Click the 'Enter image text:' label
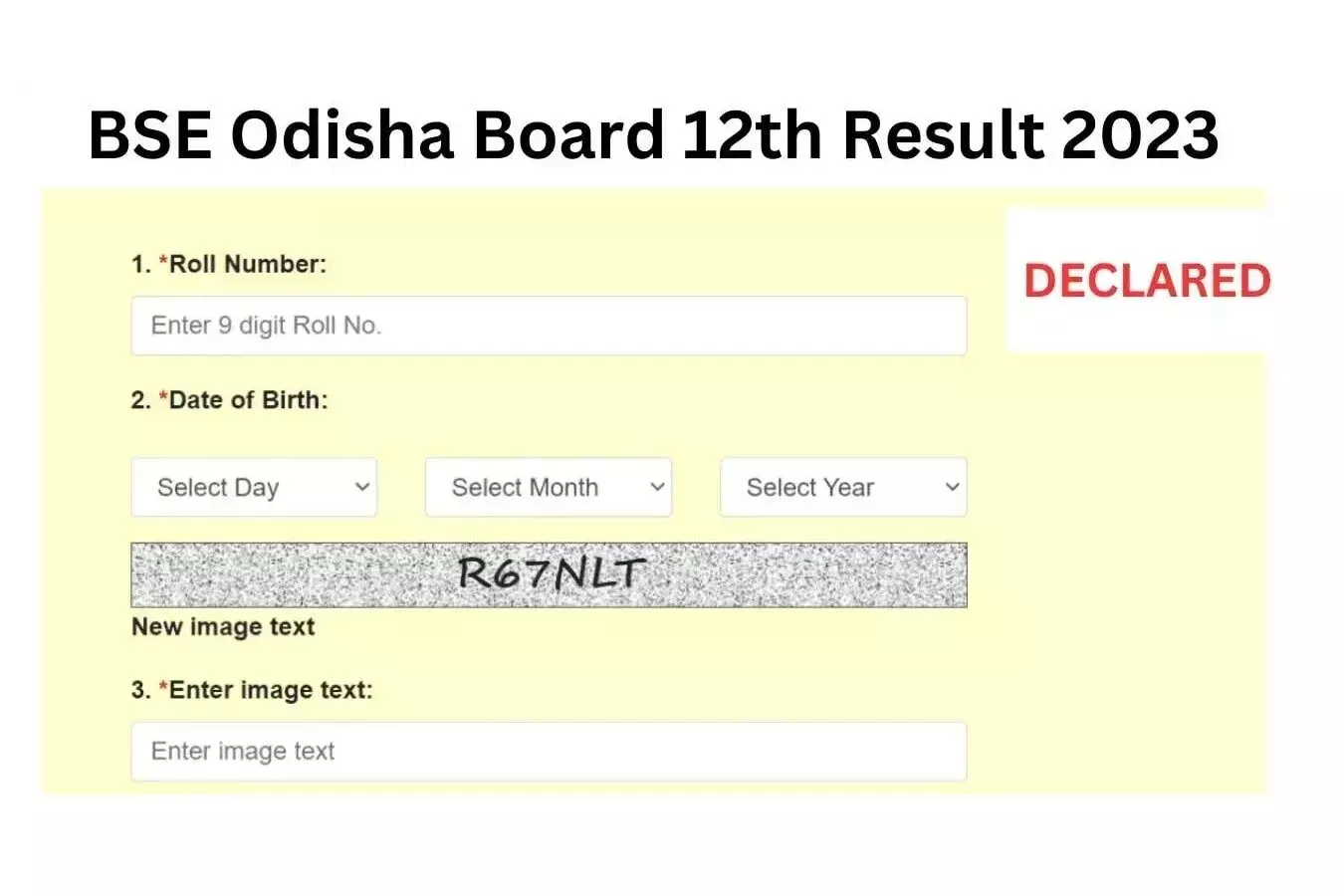 [271, 690]
